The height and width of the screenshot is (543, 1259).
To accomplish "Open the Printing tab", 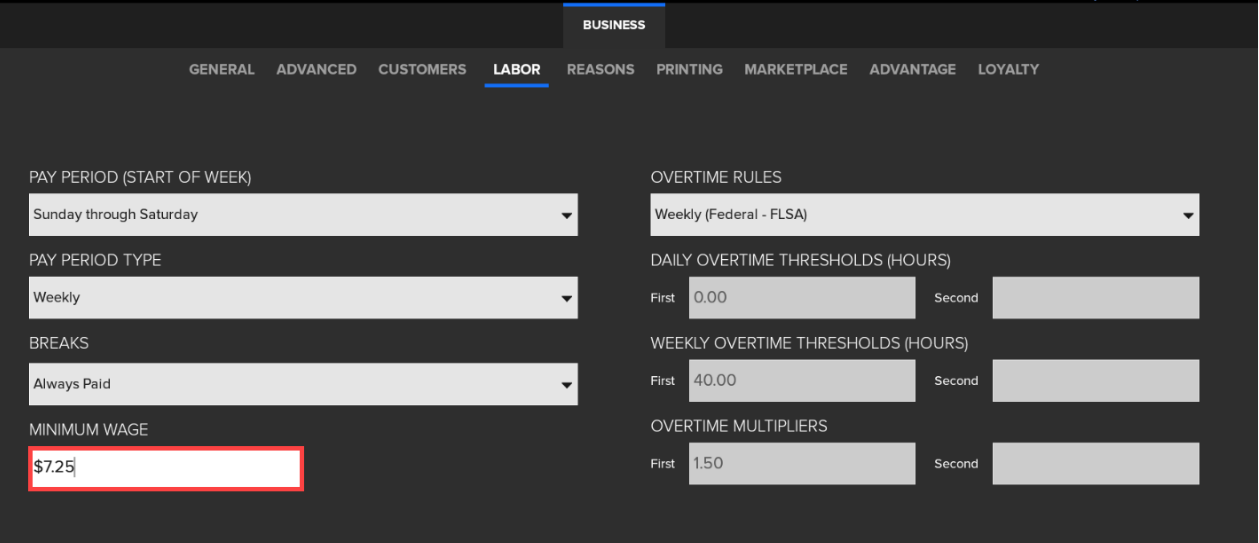I will (689, 69).
